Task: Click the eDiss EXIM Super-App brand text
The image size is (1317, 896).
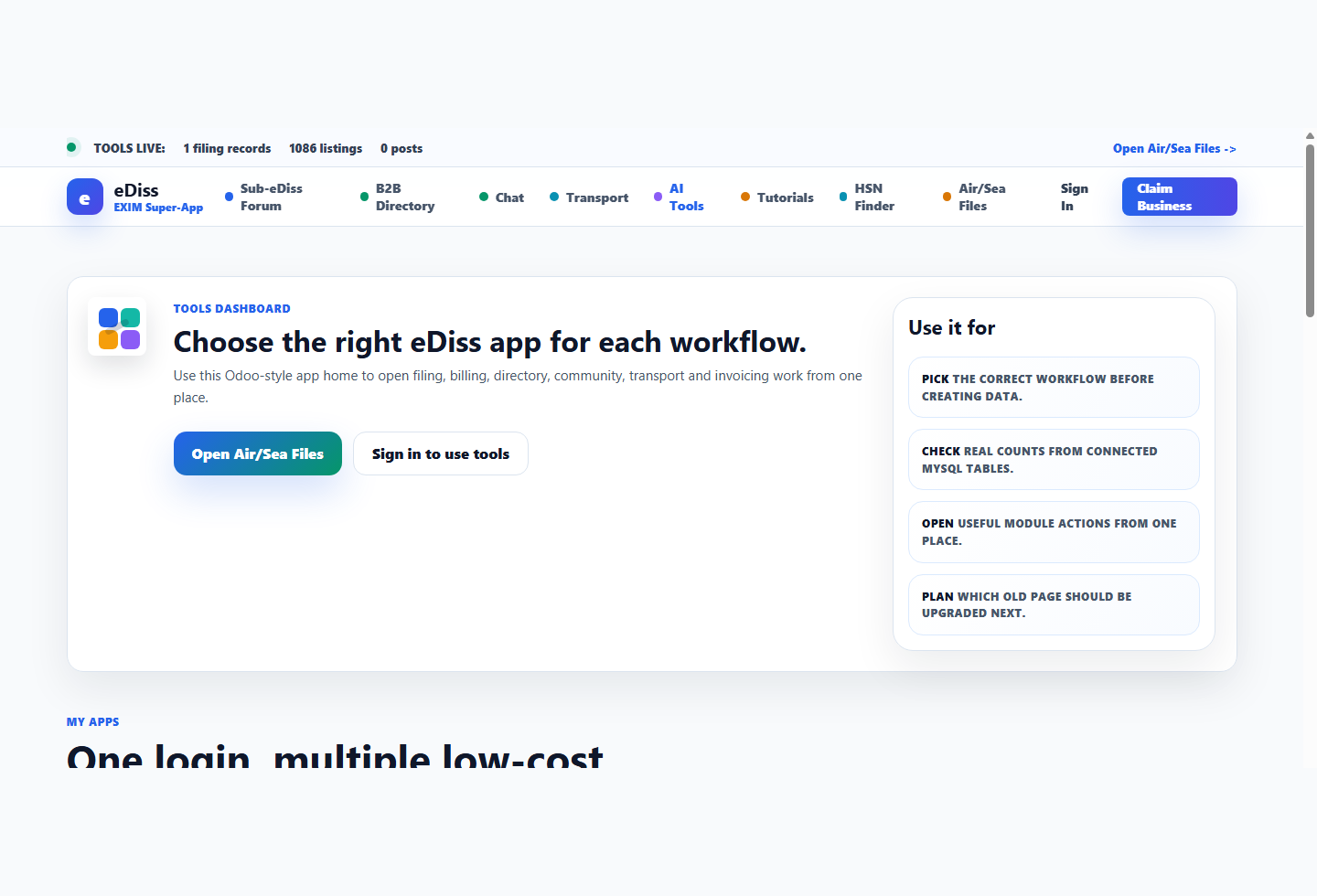Action: [158, 197]
